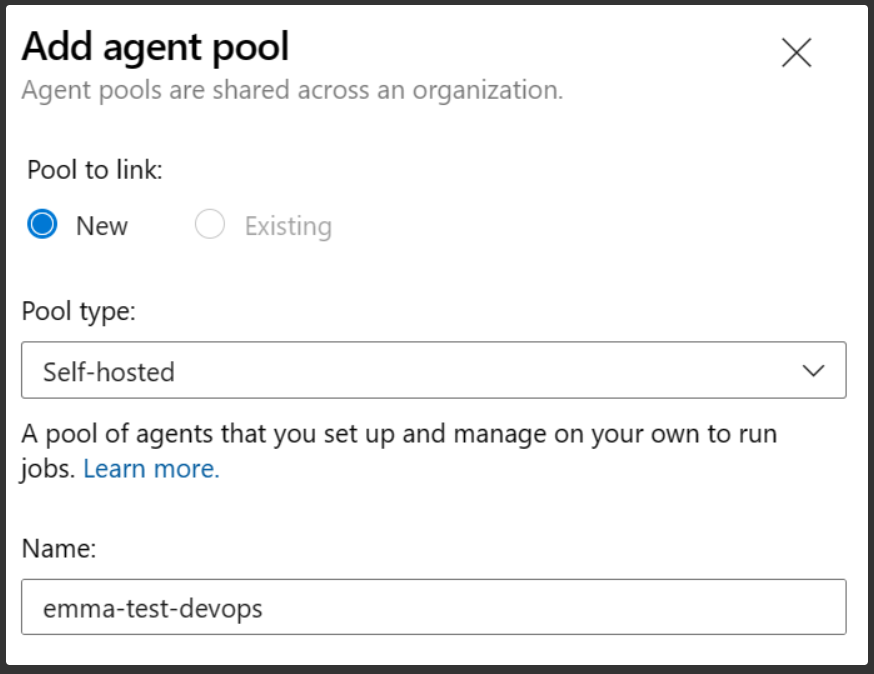This screenshot has width=874, height=674.
Task: Click the 'Pool to link:' label
Action: pos(95,169)
